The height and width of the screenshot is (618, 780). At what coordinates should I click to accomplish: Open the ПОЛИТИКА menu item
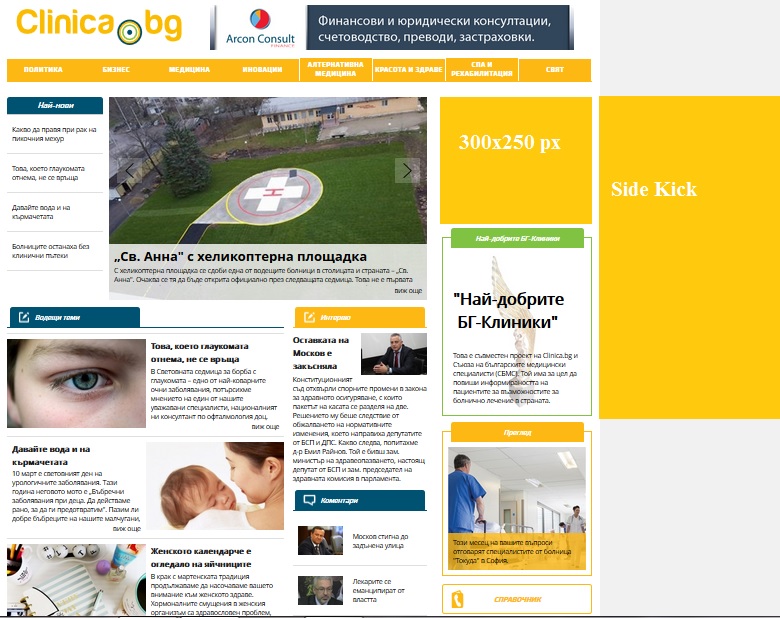click(x=43, y=70)
